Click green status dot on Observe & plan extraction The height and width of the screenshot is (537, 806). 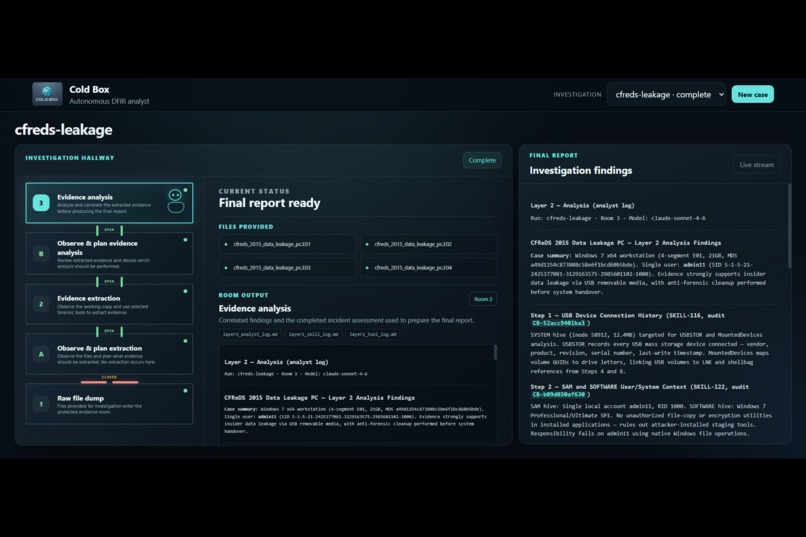186,341
